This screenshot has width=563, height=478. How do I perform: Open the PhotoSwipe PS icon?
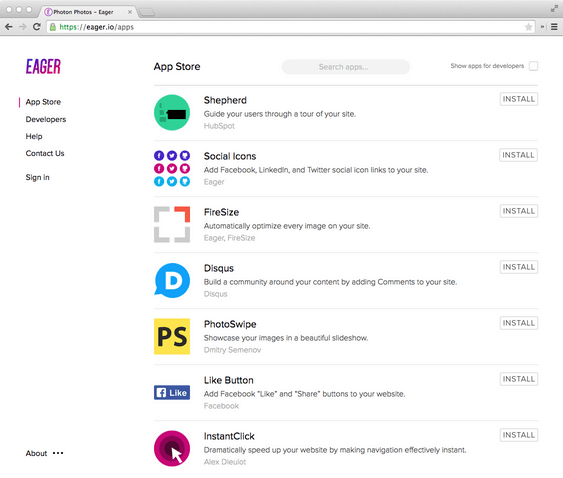(172, 337)
